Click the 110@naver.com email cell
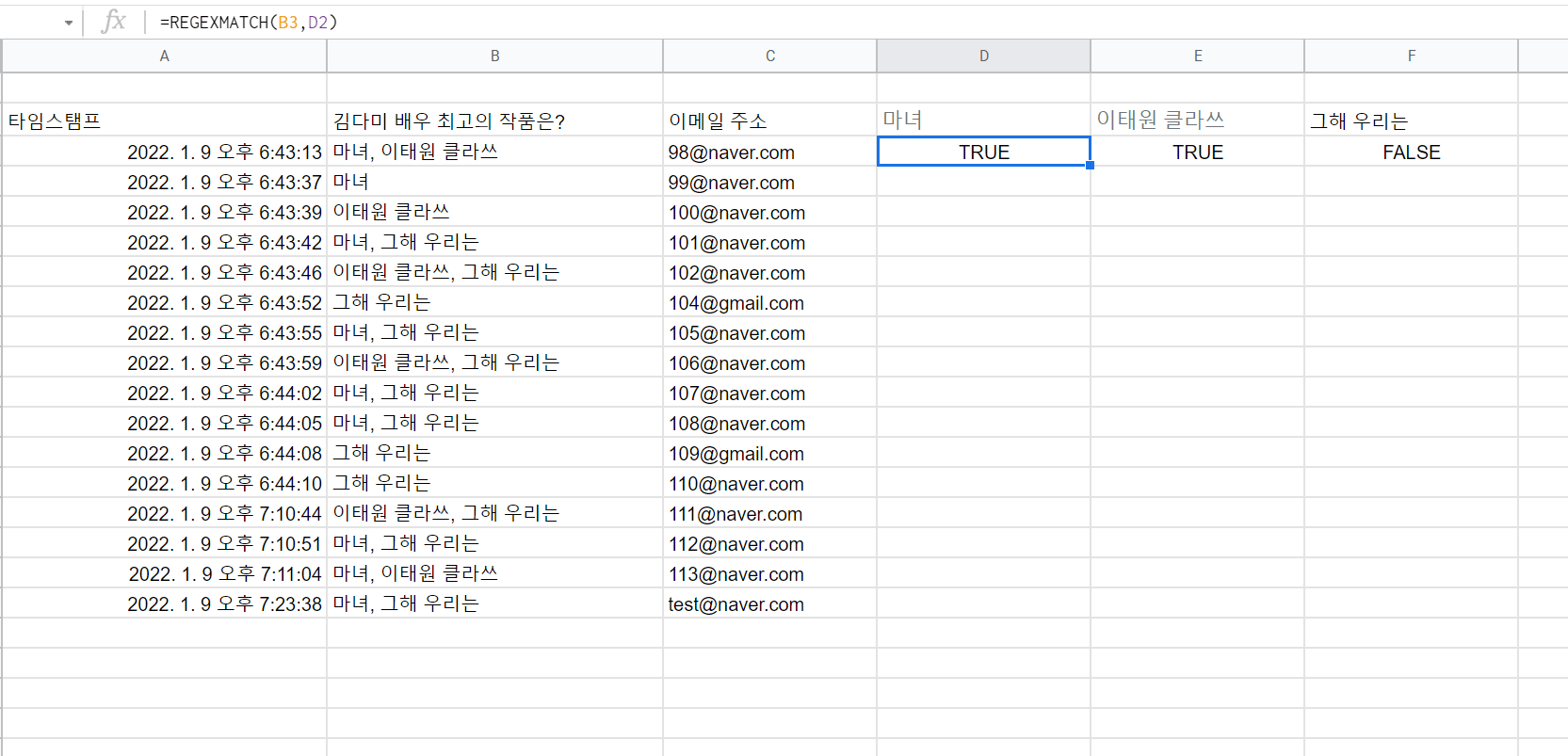 [769, 483]
